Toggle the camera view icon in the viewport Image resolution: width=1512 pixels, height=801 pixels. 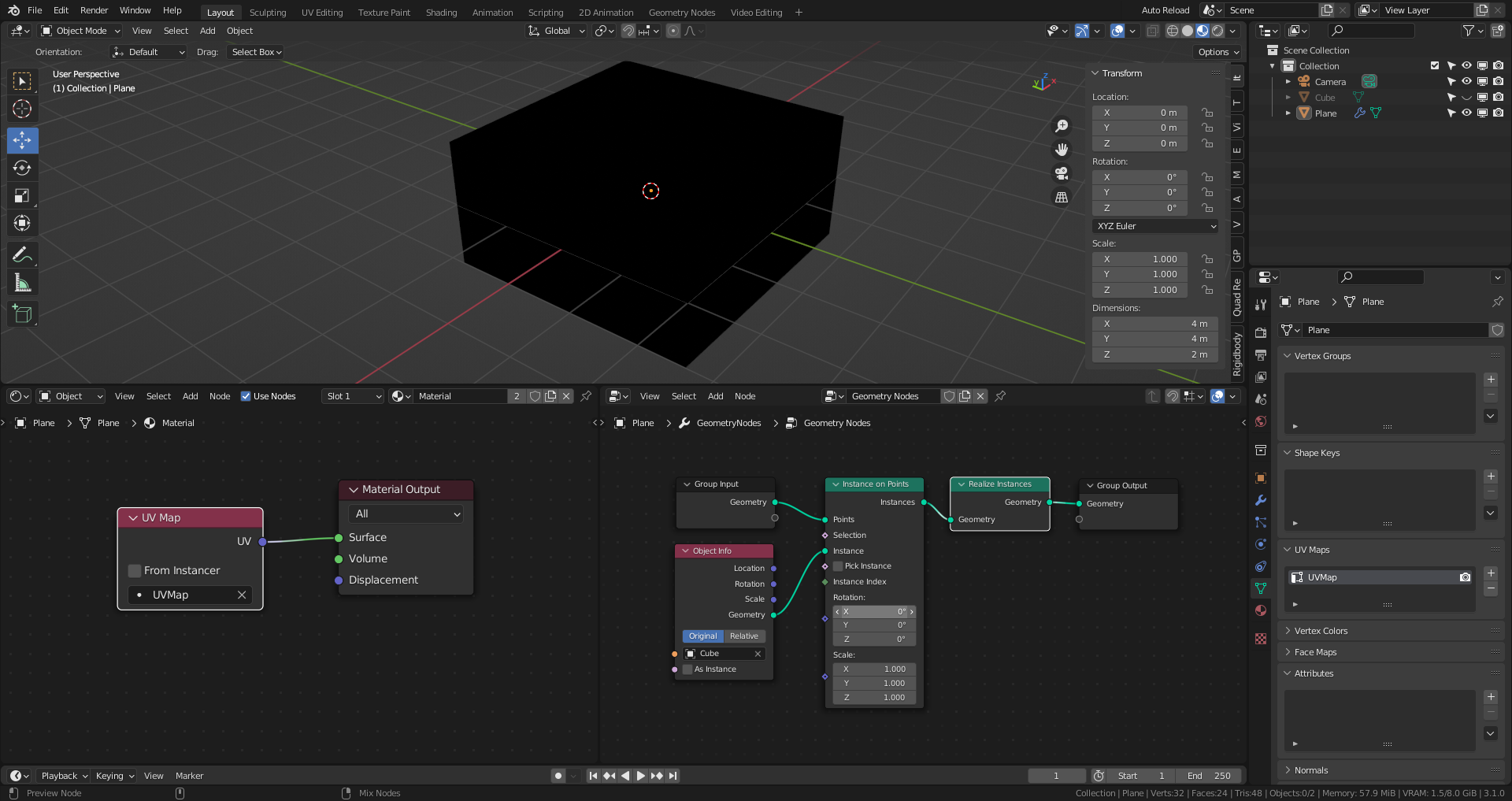[1062, 173]
